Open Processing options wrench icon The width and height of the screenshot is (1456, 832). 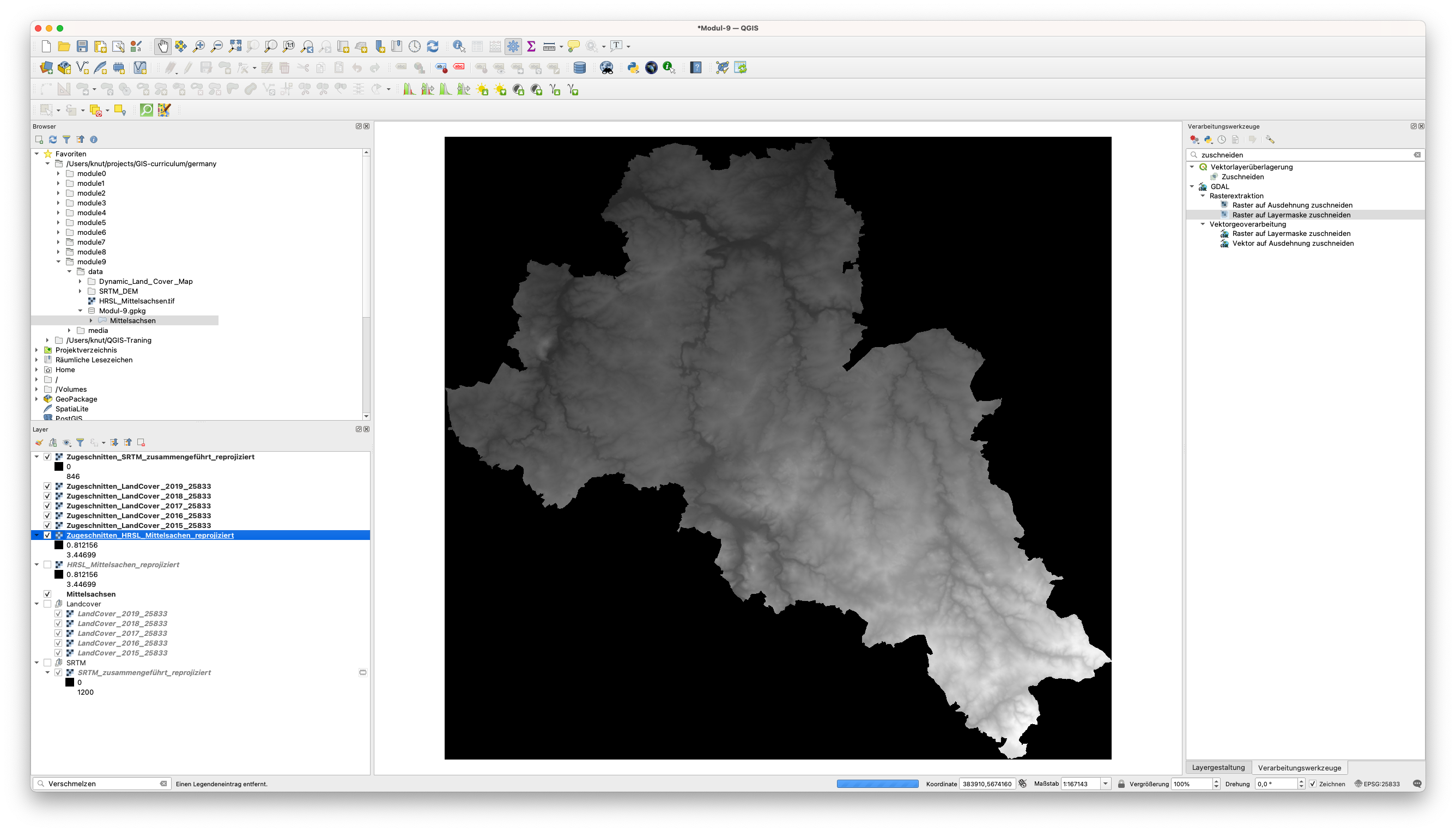[x=1270, y=139]
